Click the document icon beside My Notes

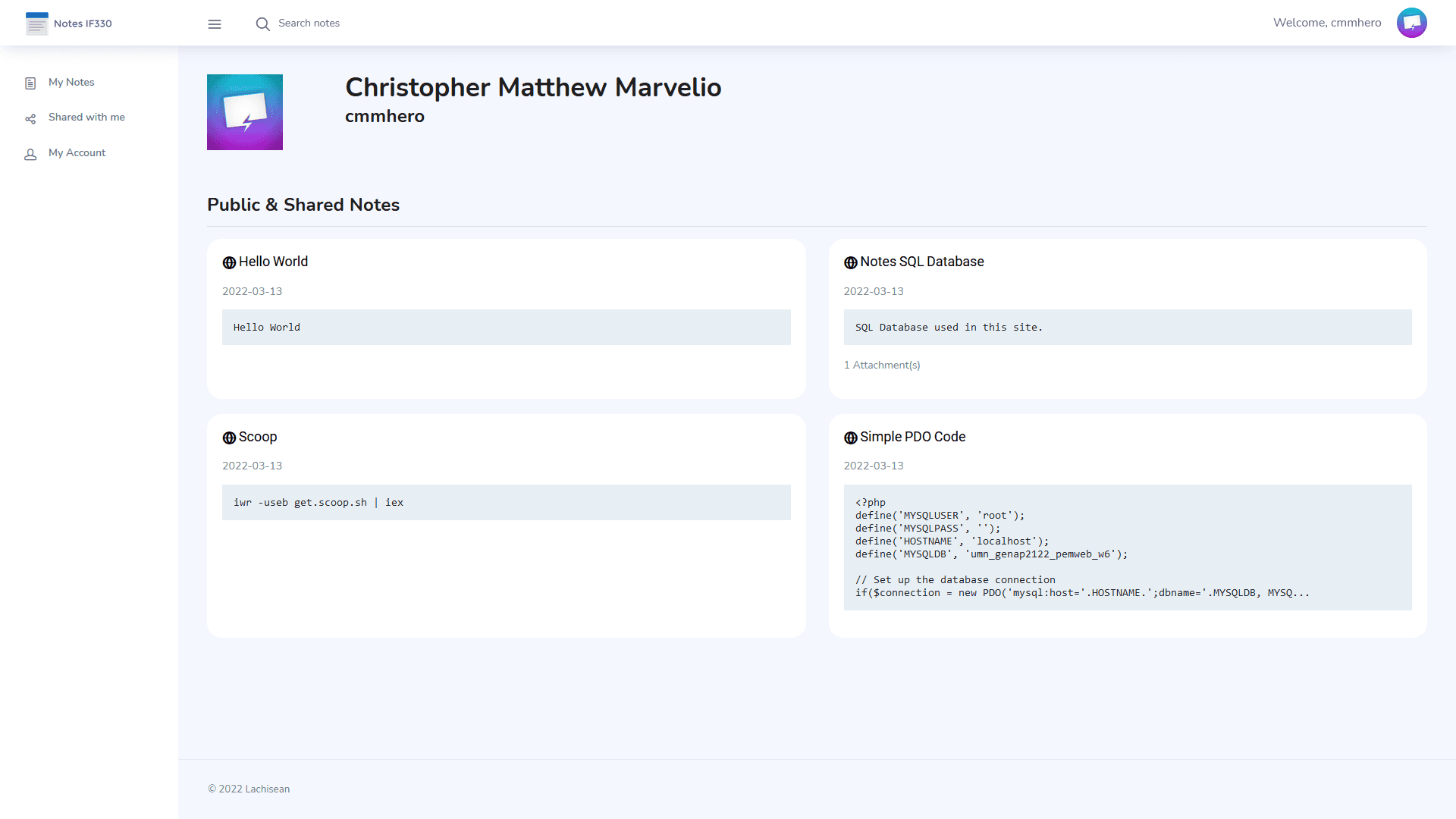pyautogui.click(x=30, y=82)
